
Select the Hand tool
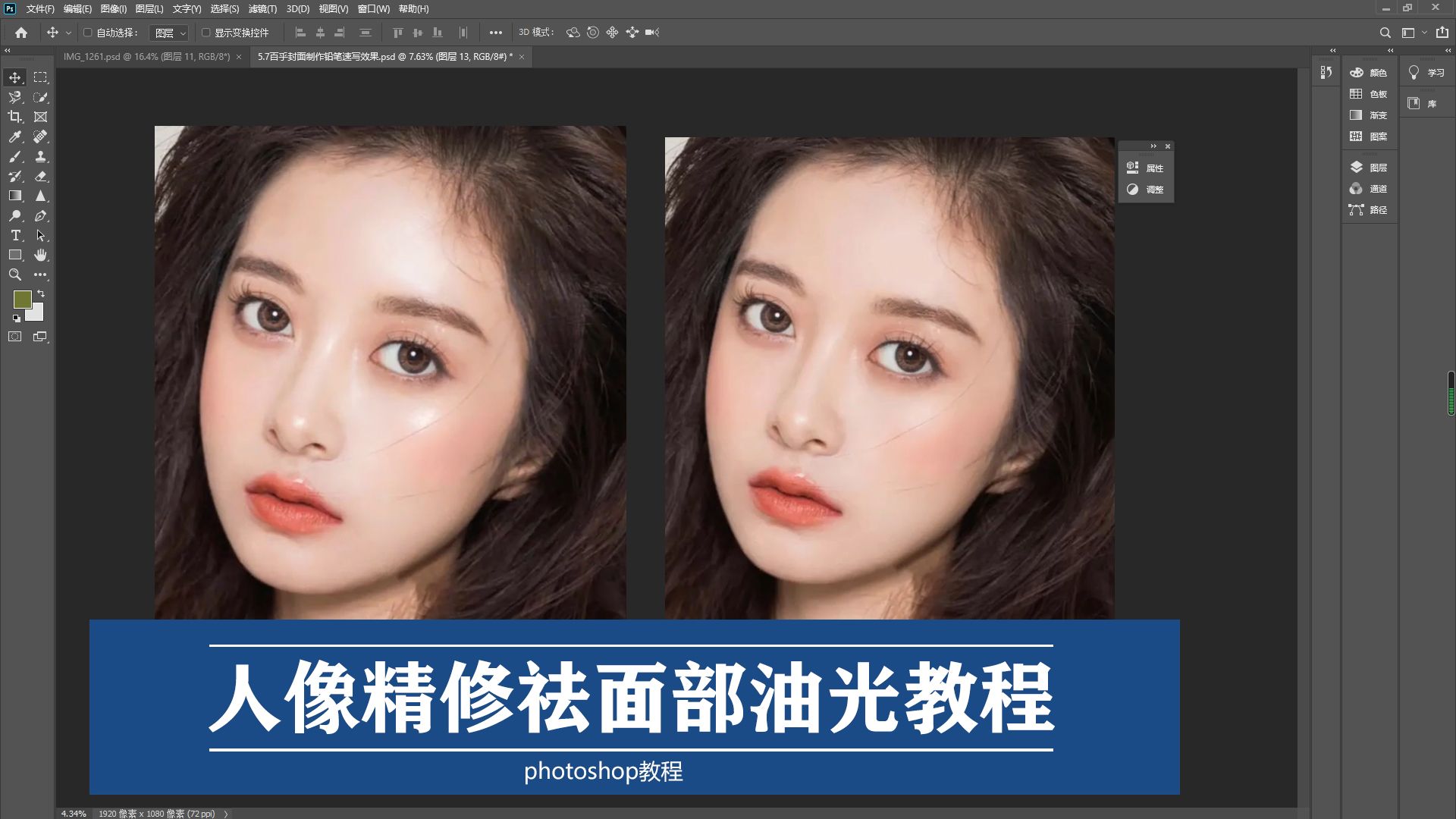41,255
